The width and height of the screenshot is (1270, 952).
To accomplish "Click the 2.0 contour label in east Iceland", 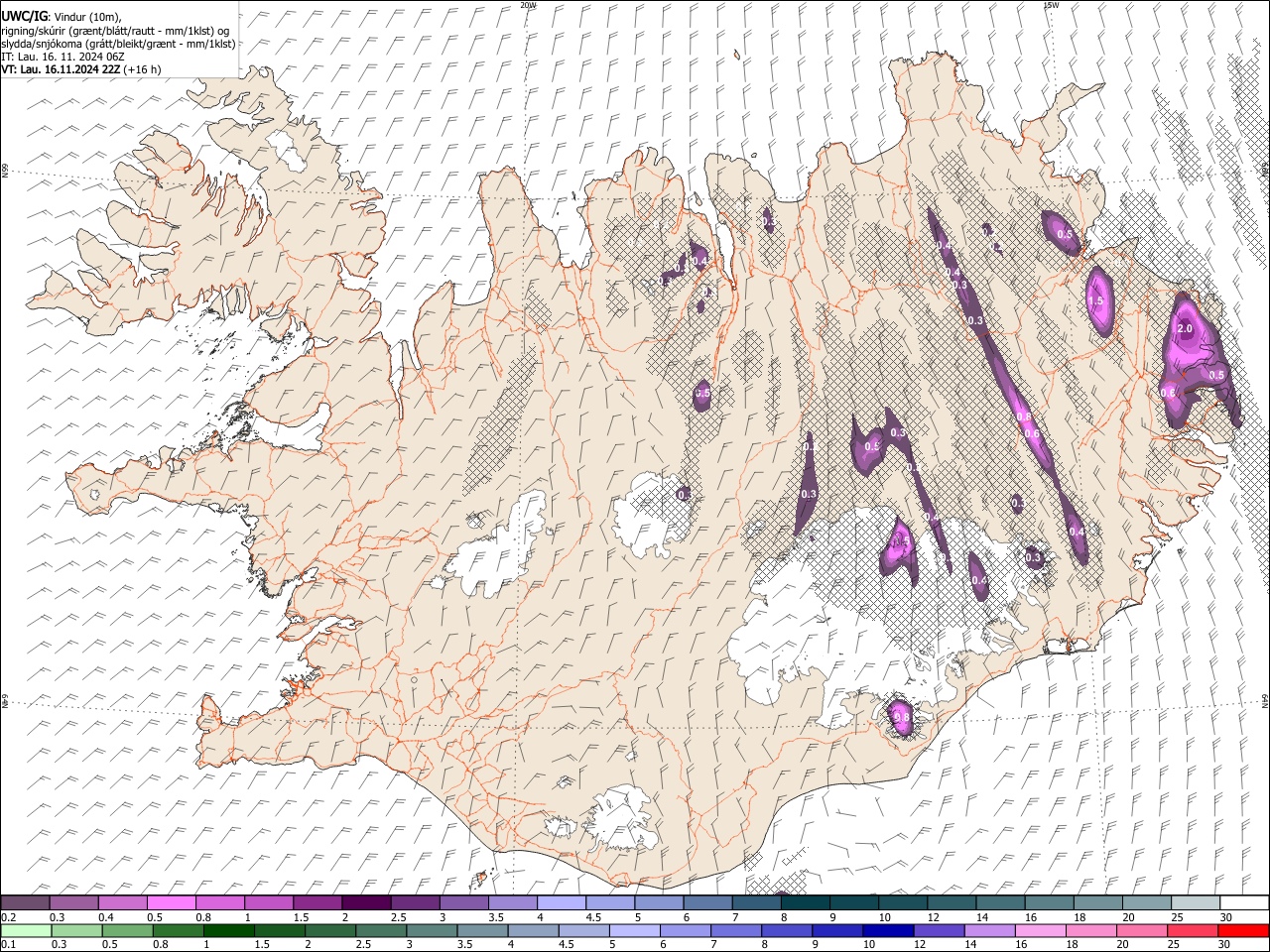I will (x=1184, y=328).
